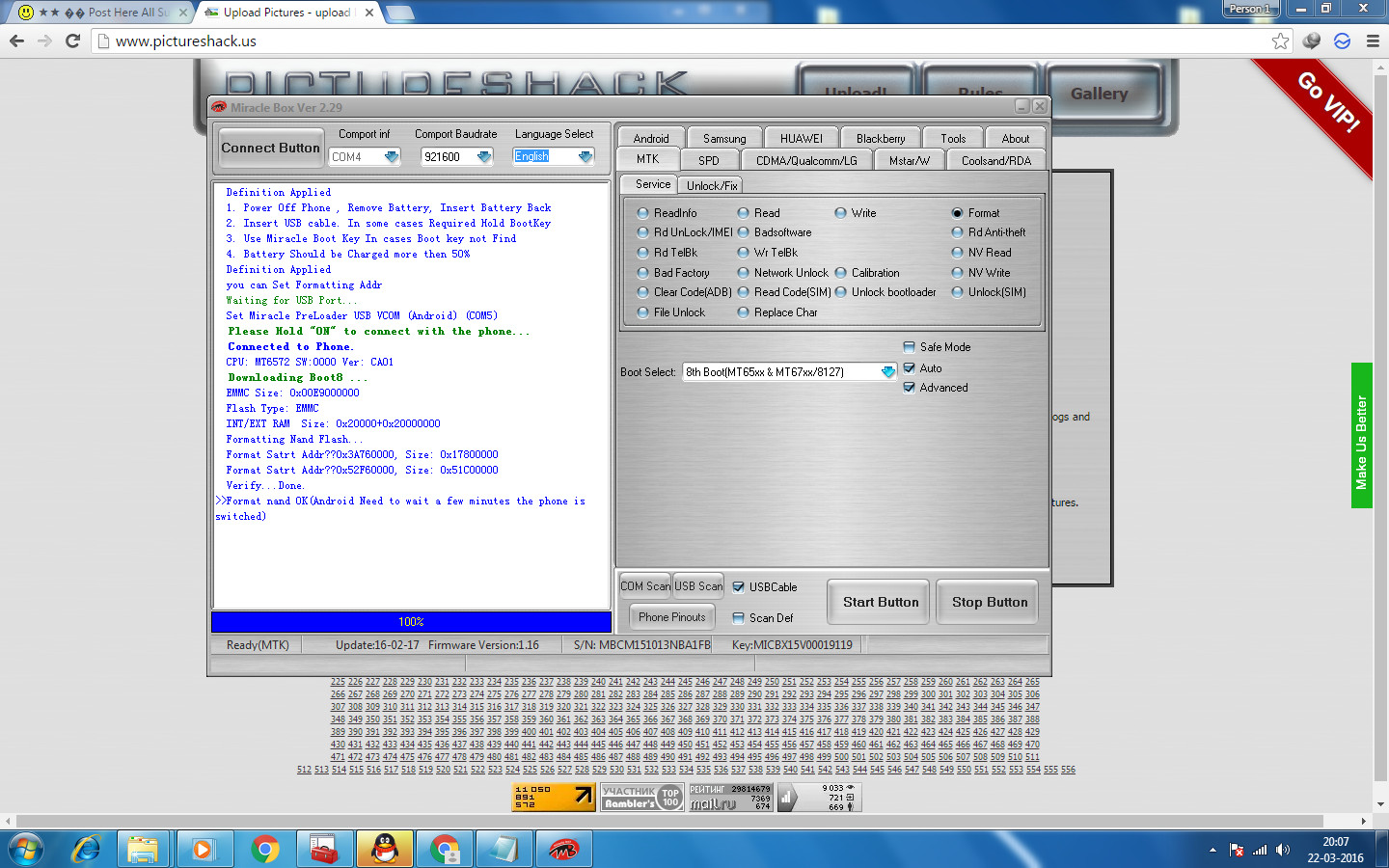Click the browser back arrow
Image resolution: width=1389 pixels, height=868 pixels.
point(16,41)
